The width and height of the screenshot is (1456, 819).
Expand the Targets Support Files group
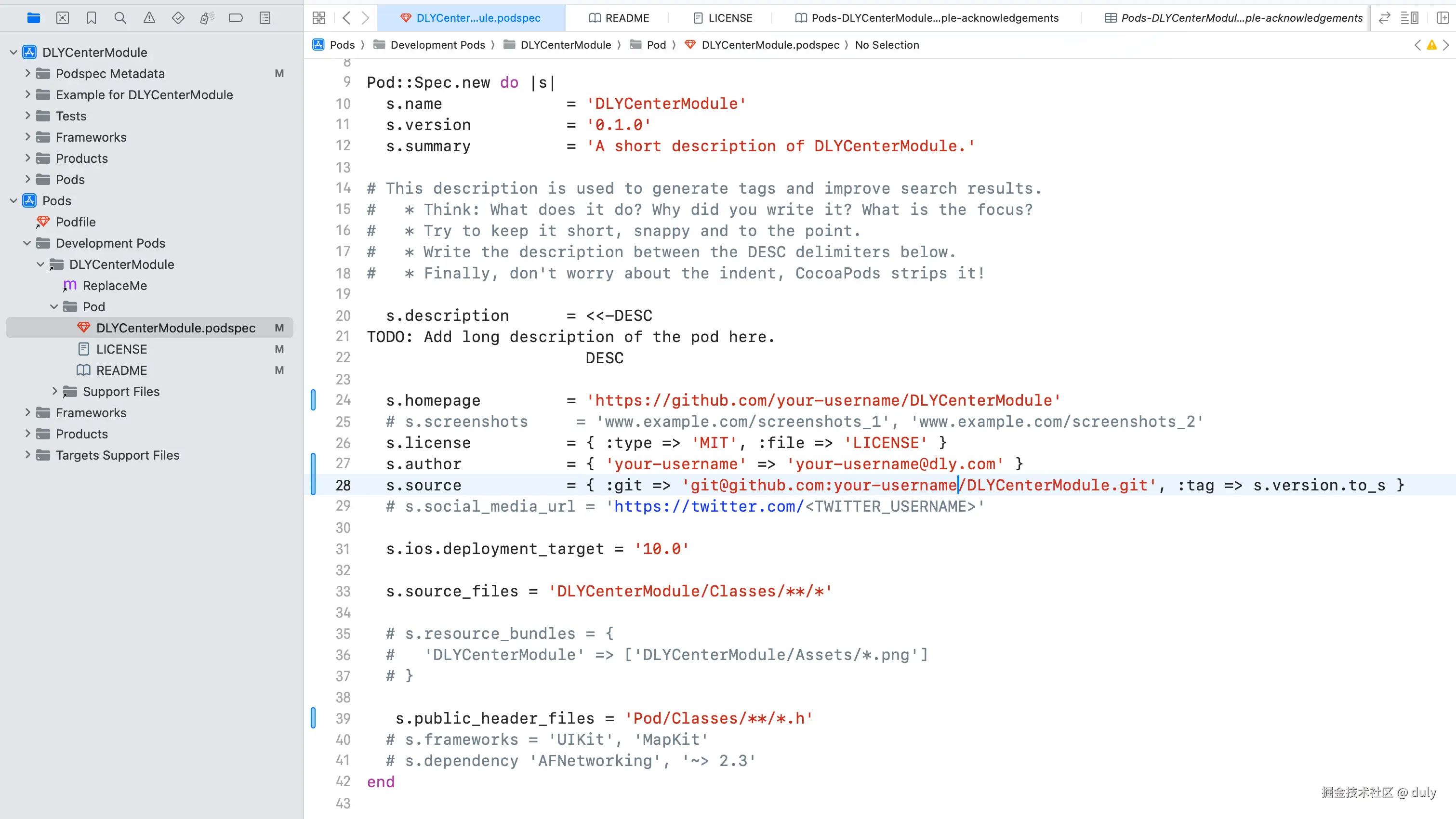point(27,455)
